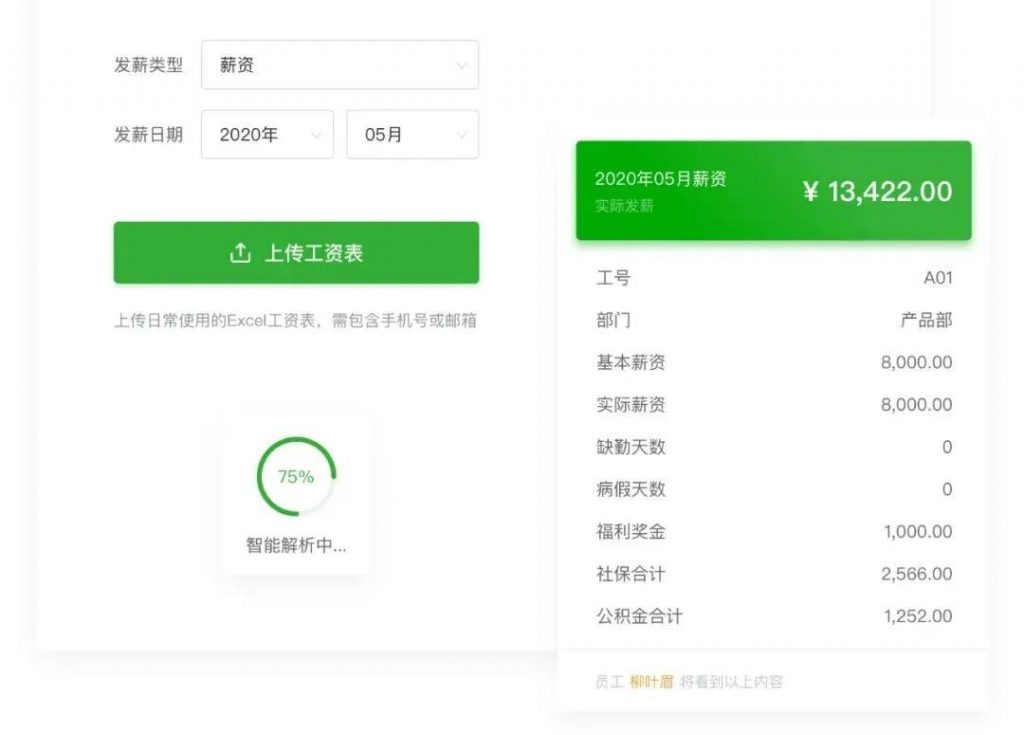Click the chevron arrow in the 薪资 selector
This screenshot has width=1024, height=735.
[461, 66]
